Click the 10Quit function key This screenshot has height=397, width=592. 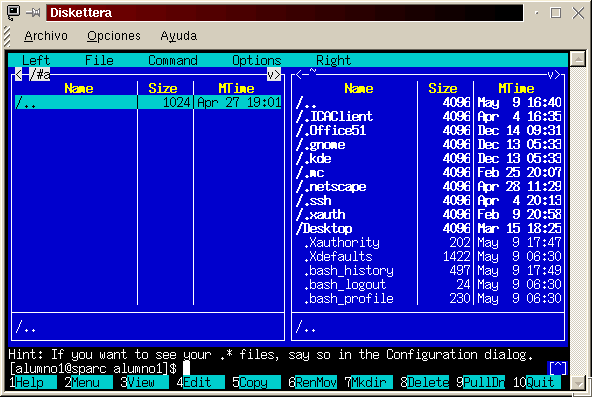536,382
